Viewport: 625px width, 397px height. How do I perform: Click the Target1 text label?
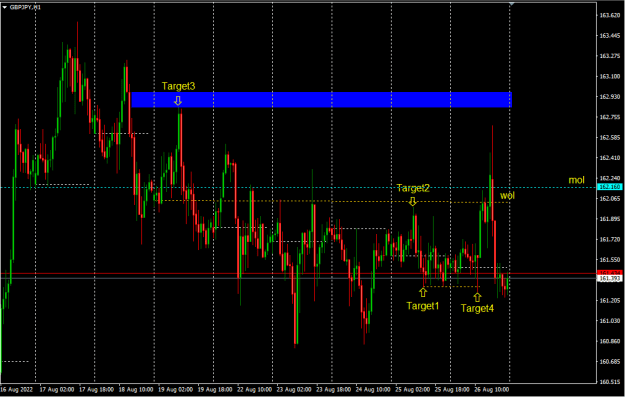(423, 306)
